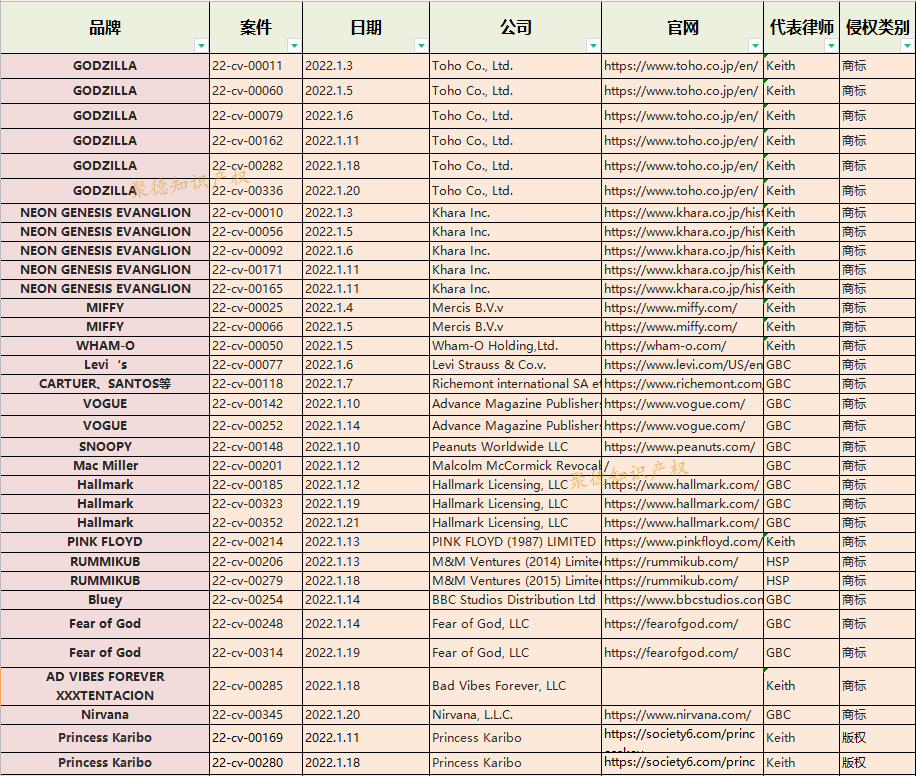This screenshot has width=916, height=776.
Task: Open the 品牌 column filter dropdown
Action: pyautogui.click(x=201, y=46)
